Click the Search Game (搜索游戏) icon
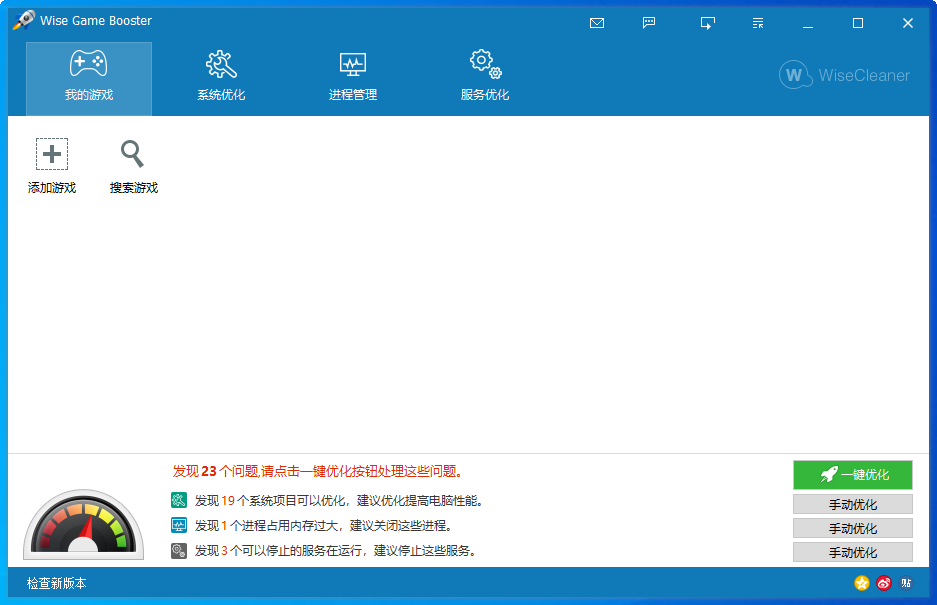The height and width of the screenshot is (605, 937). (x=131, y=153)
